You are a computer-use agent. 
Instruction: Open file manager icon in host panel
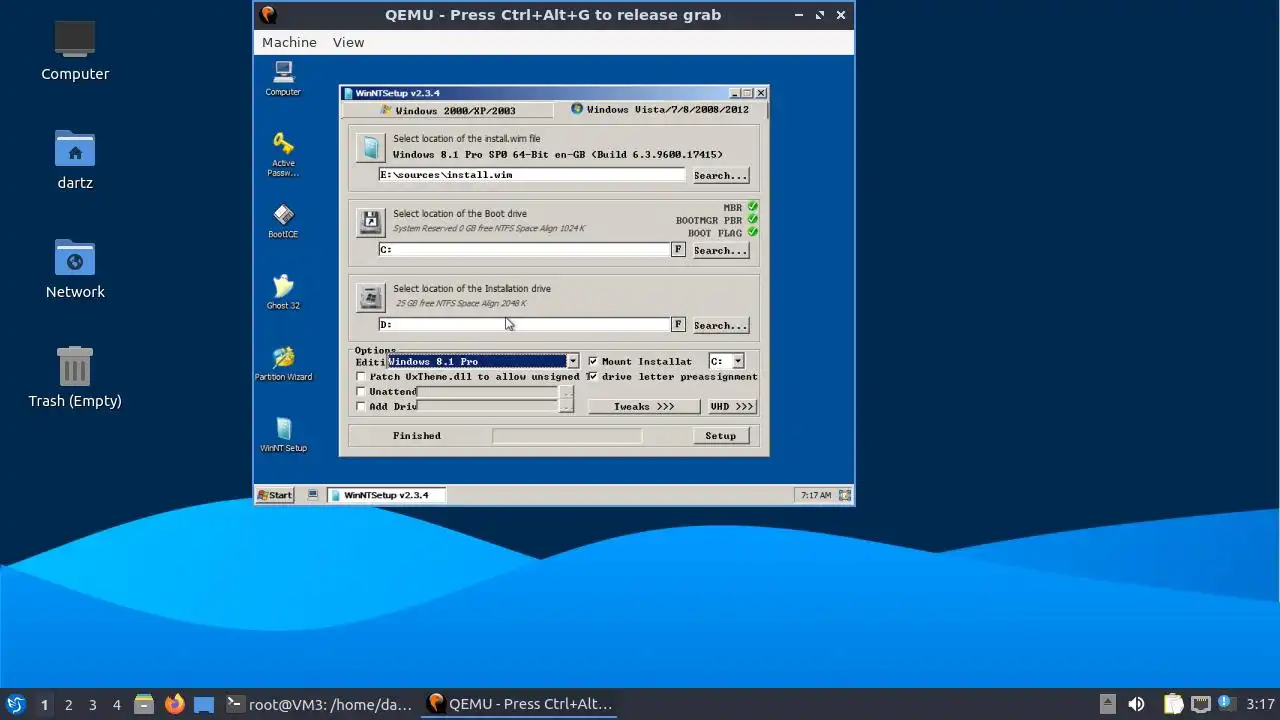coord(144,704)
